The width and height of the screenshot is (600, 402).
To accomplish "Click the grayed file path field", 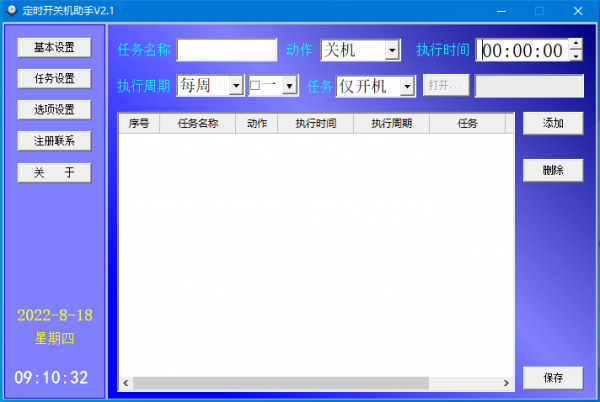I will (x=529, y=86).
